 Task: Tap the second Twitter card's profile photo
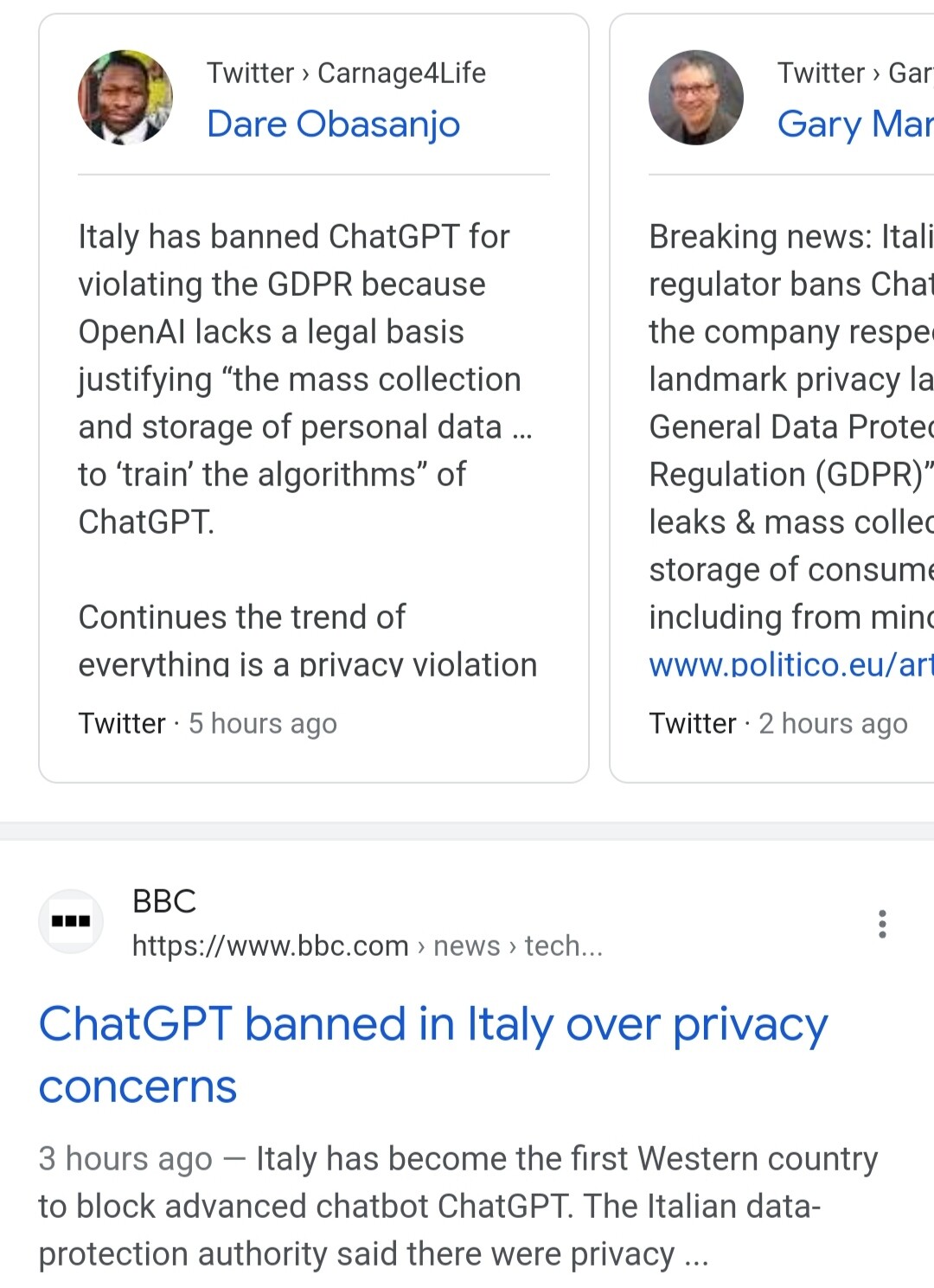(695, 97)
